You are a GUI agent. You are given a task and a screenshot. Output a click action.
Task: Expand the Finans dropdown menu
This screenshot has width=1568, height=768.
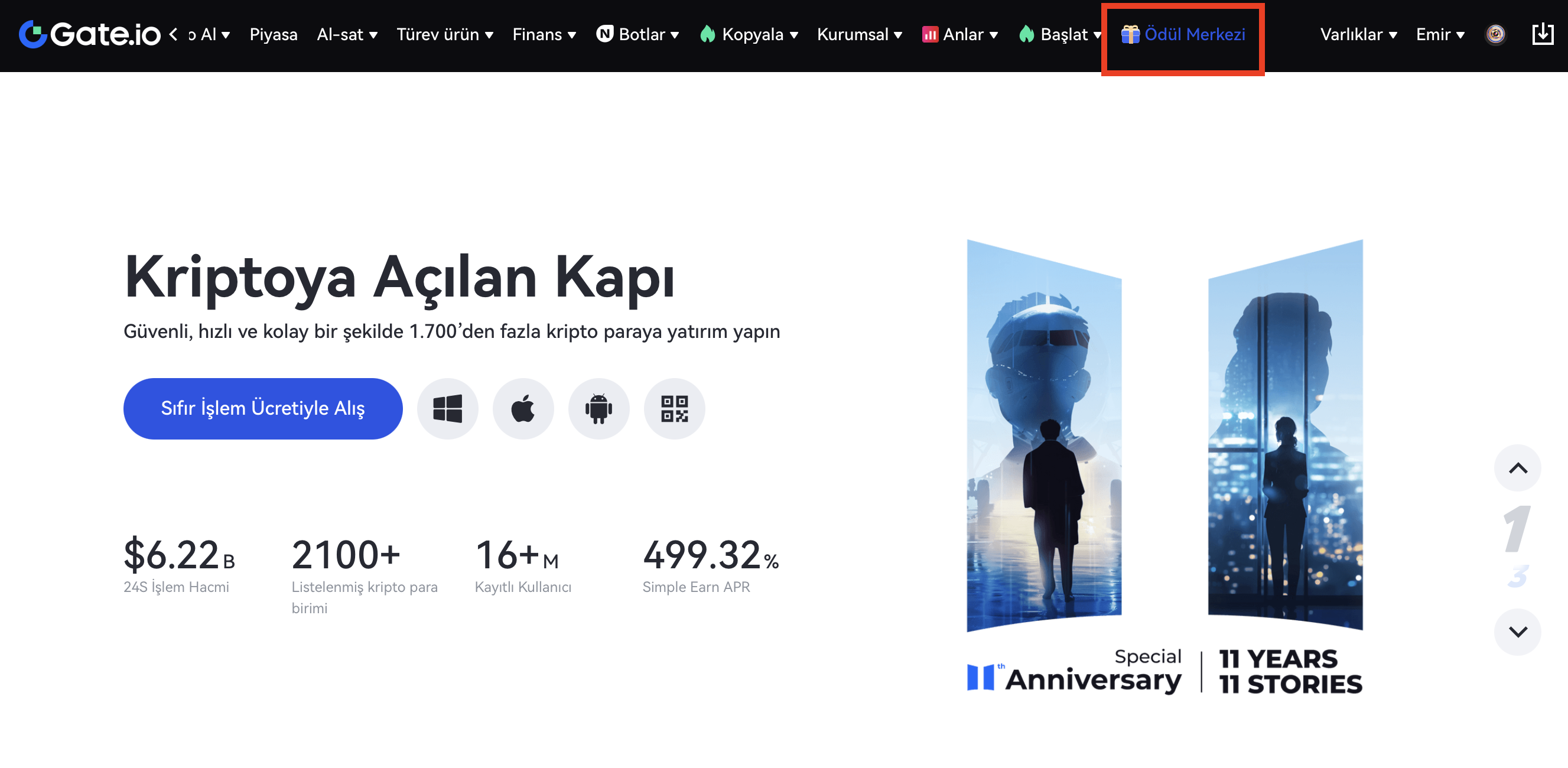(544, 34)
